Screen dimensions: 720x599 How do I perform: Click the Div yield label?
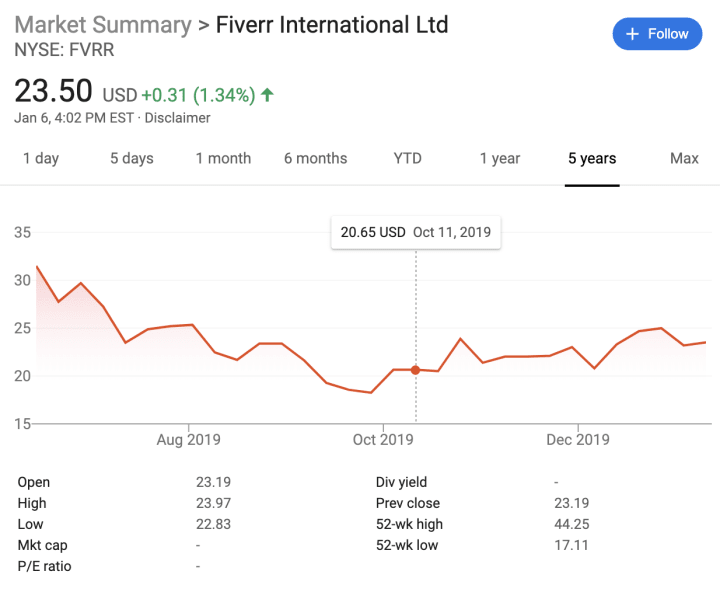(x=401, y=482)
